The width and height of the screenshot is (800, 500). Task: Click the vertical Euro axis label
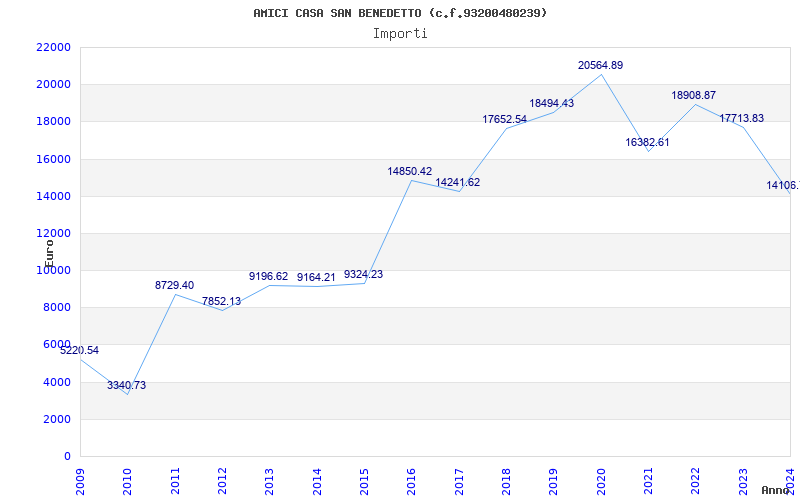[x=49, y=254]
